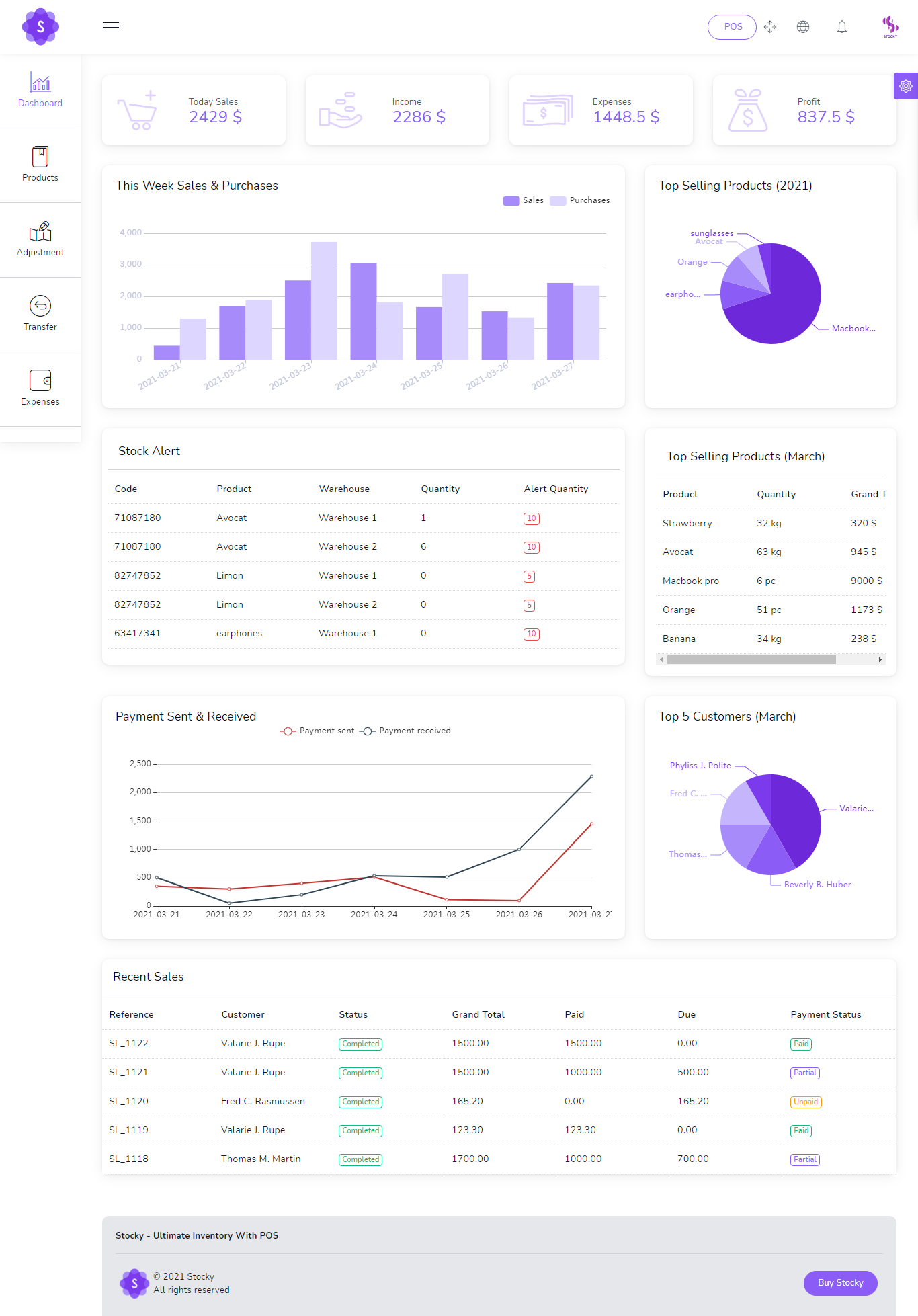The image size is (918, 1316).
Task: Click the horizontal scrollbar under Top Selling table
Action: click(751, 660)
